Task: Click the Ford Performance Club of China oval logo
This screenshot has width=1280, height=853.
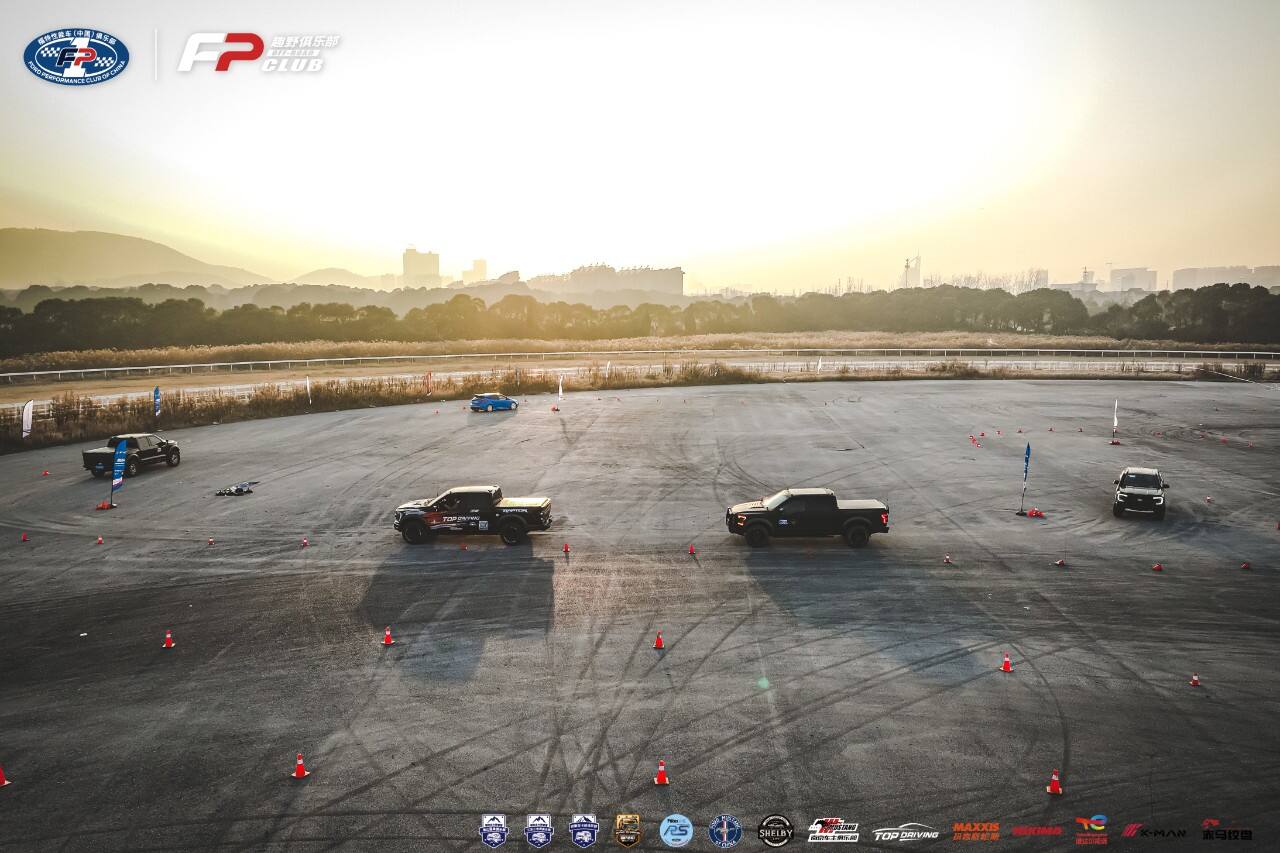Action: click(x=76, y=56)
